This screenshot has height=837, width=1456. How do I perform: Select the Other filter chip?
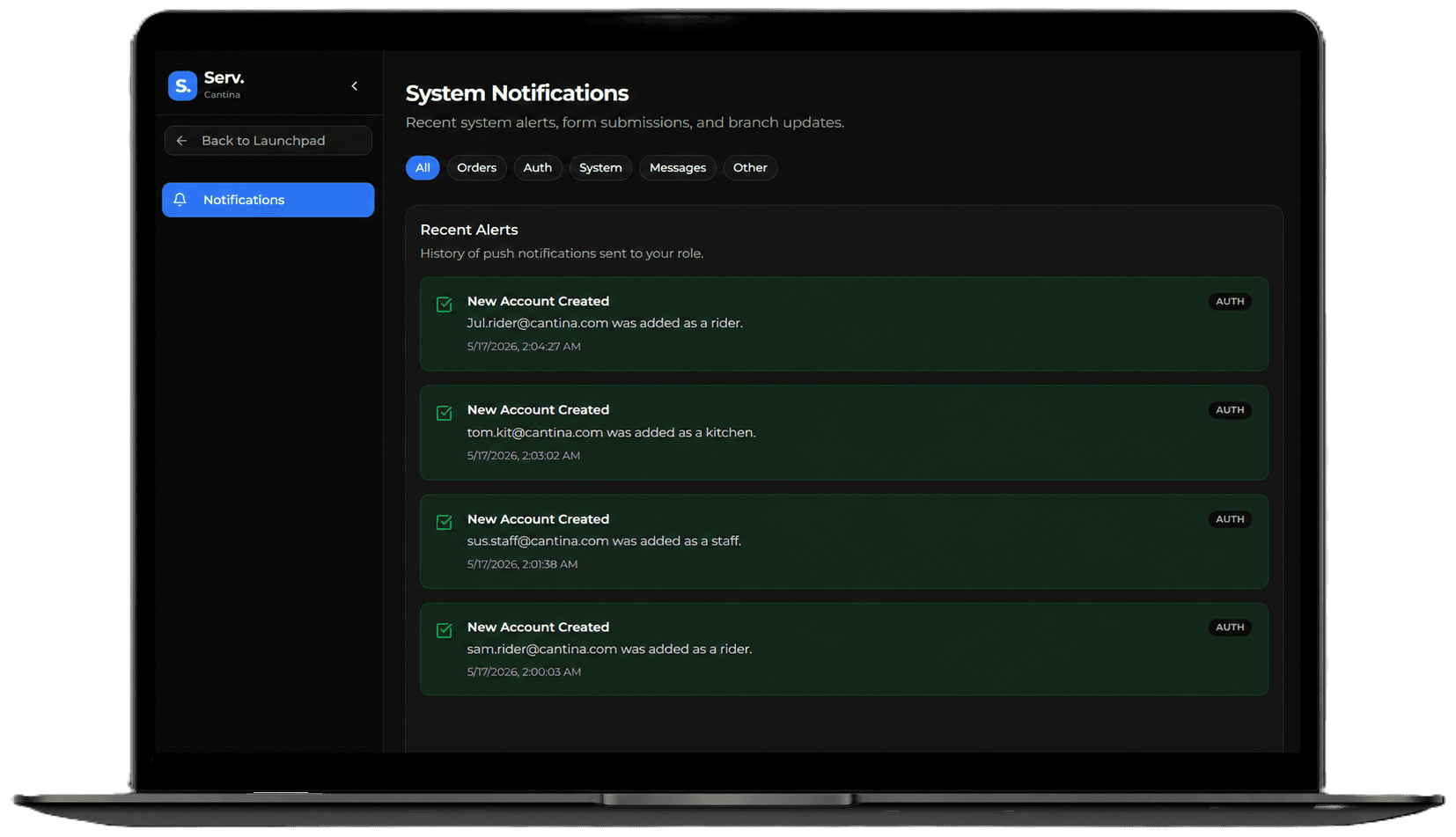750,167
